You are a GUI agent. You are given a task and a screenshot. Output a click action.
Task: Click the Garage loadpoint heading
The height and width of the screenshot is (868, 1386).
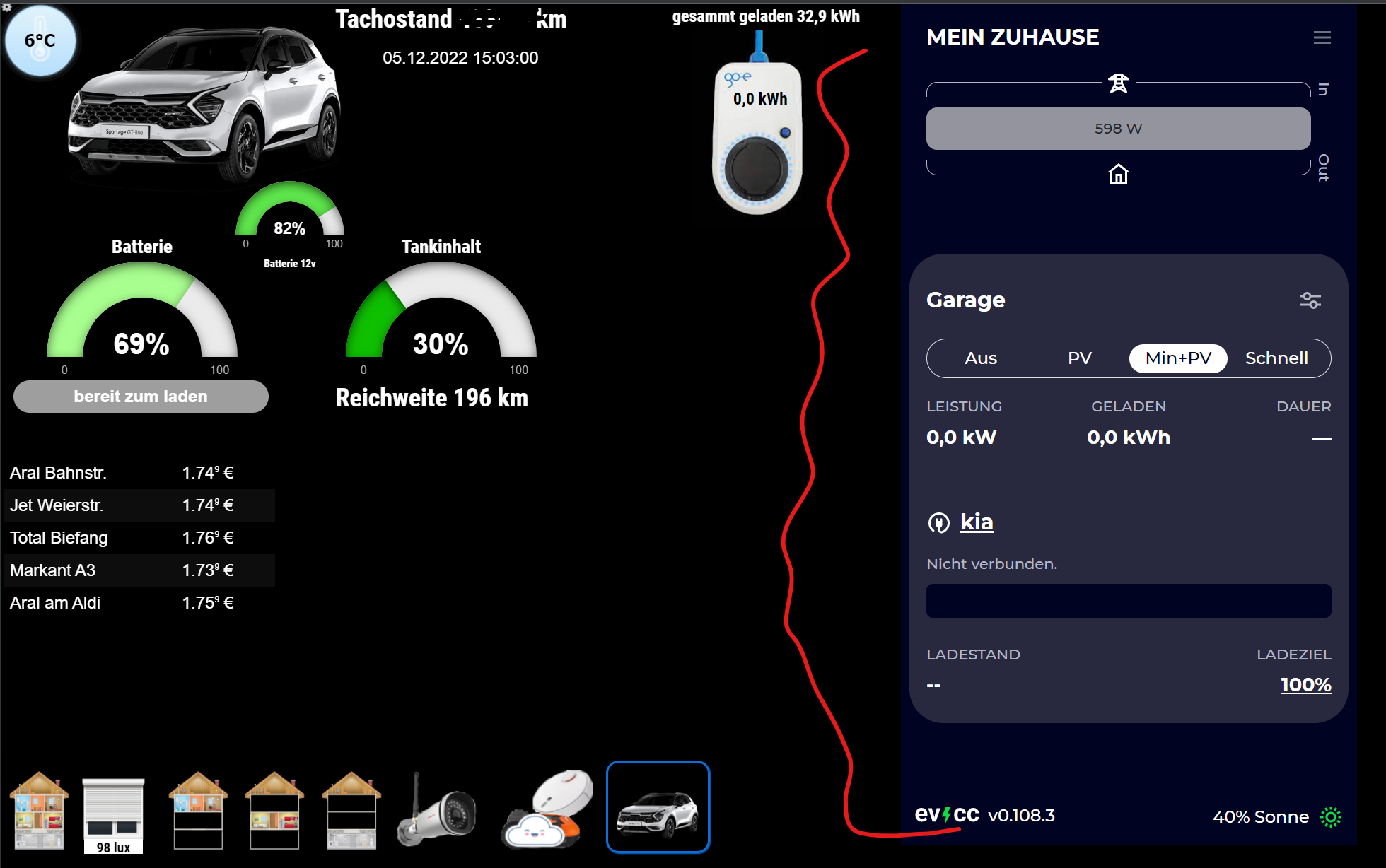[x=965, y=300]
